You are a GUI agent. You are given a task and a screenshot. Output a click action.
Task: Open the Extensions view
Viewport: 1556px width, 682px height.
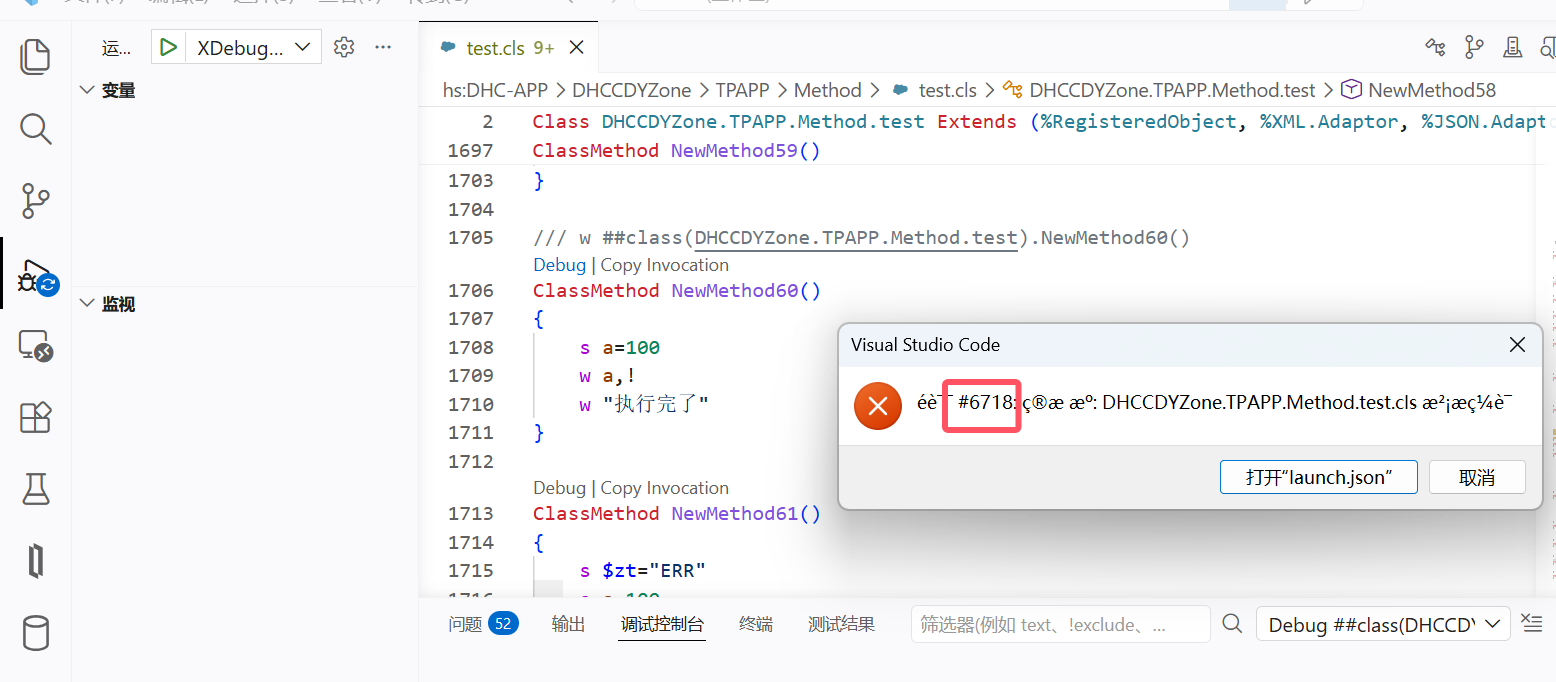35,417
